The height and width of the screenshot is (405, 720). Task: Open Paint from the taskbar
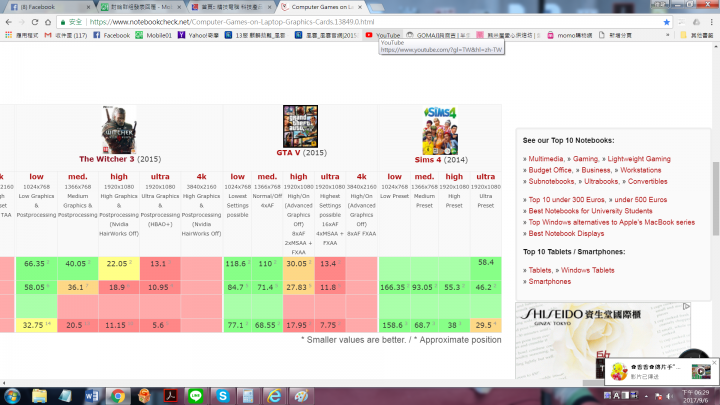tap(301, 396)
